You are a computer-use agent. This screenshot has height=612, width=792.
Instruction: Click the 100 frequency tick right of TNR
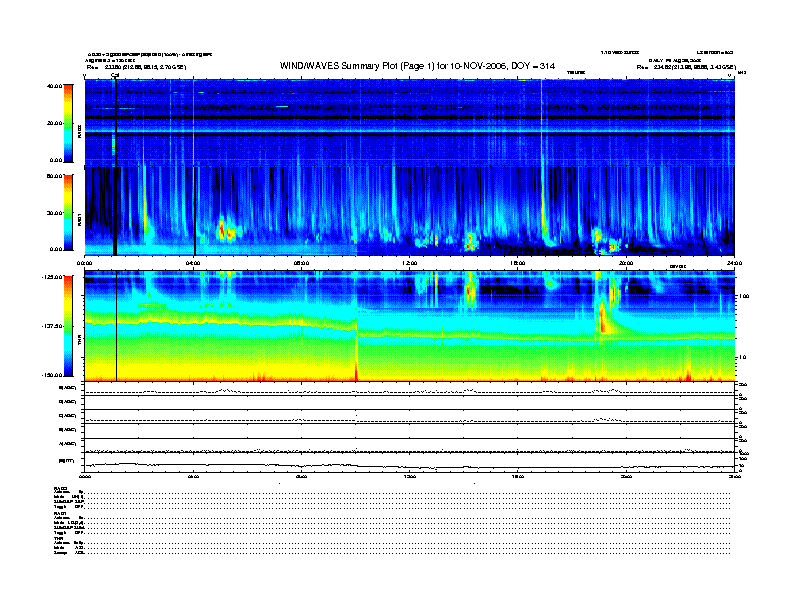click(x=744, y=296)
